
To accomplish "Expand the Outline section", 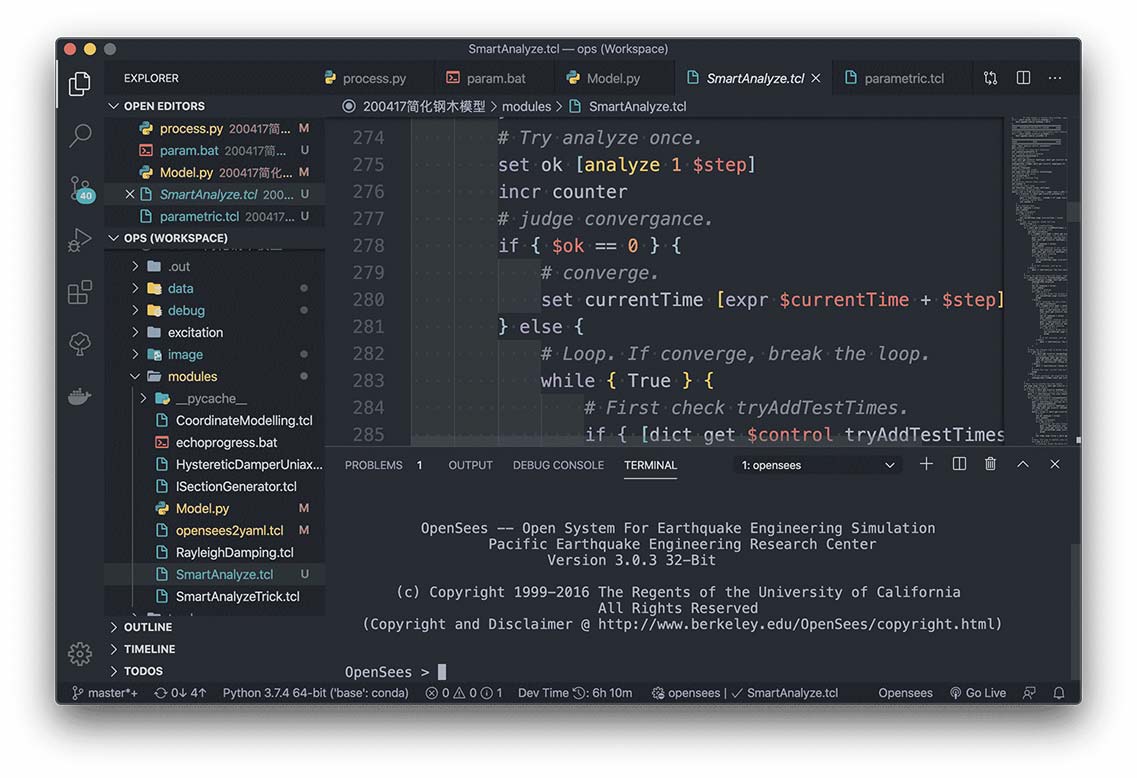I will (x=215, y=627).
